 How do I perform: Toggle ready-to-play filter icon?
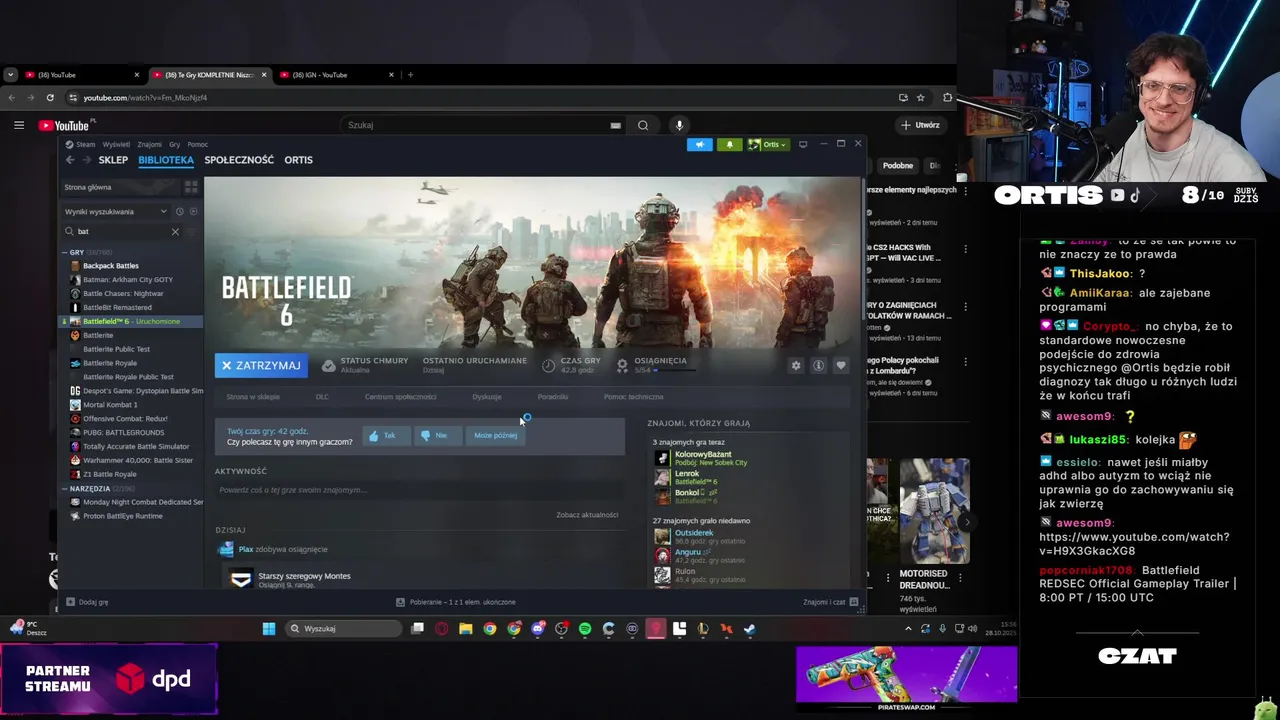coord(194,211)
